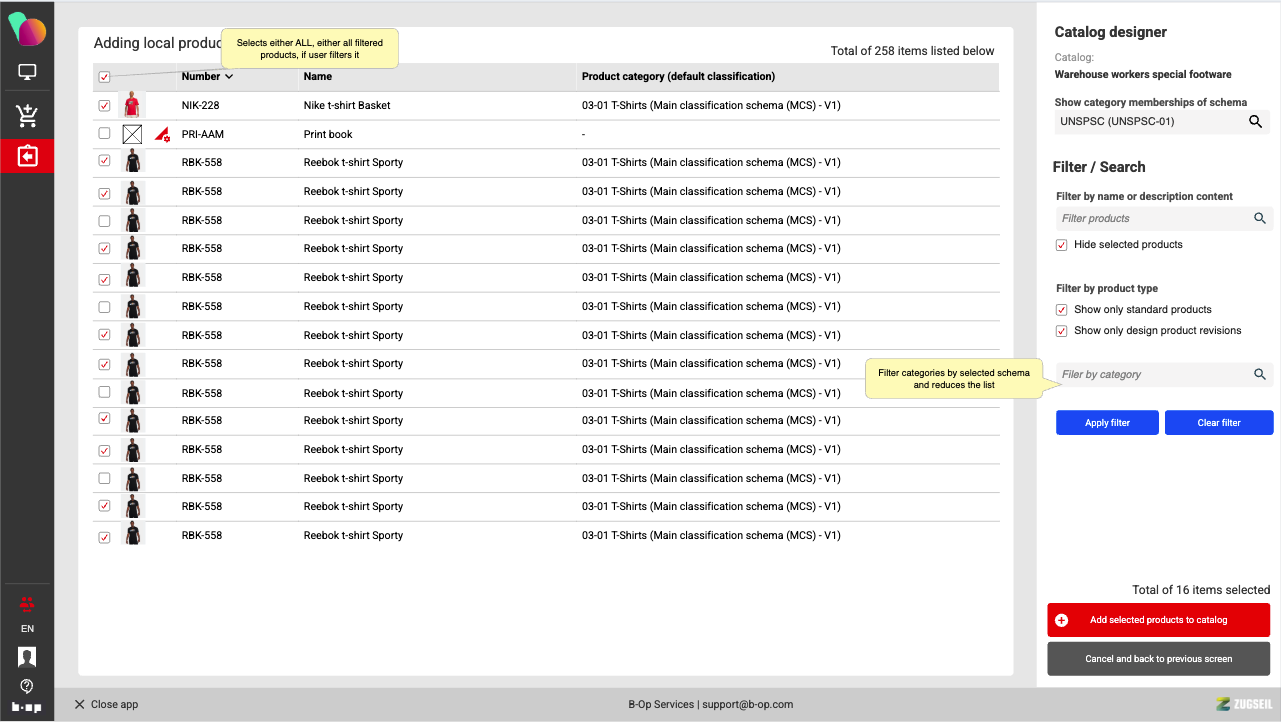
Task: Toggle Show only design product revisions
Action: point(1062,331)
